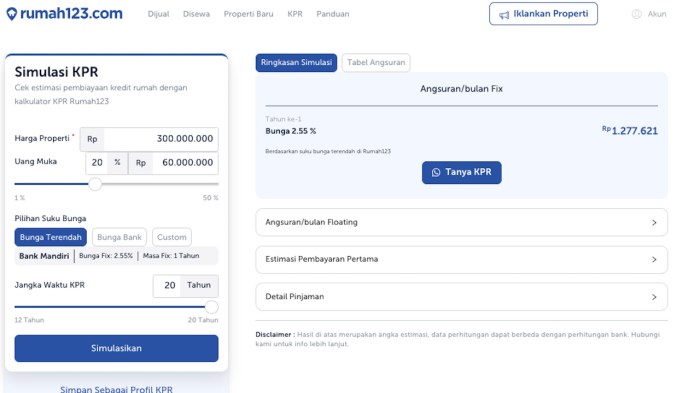This screenshot has width=700, height=393.
Task: Click the Bunga 2.55 % text
Action: [x=291, y=131]
